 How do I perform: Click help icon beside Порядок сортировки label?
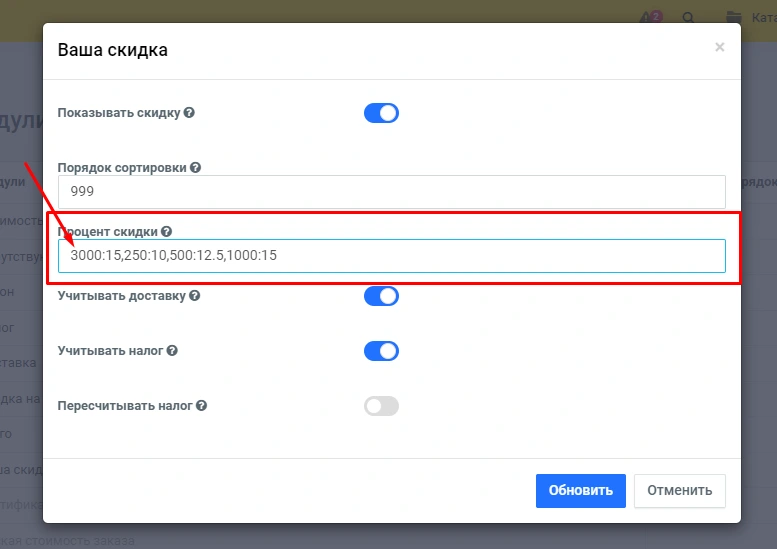point(196,168)
